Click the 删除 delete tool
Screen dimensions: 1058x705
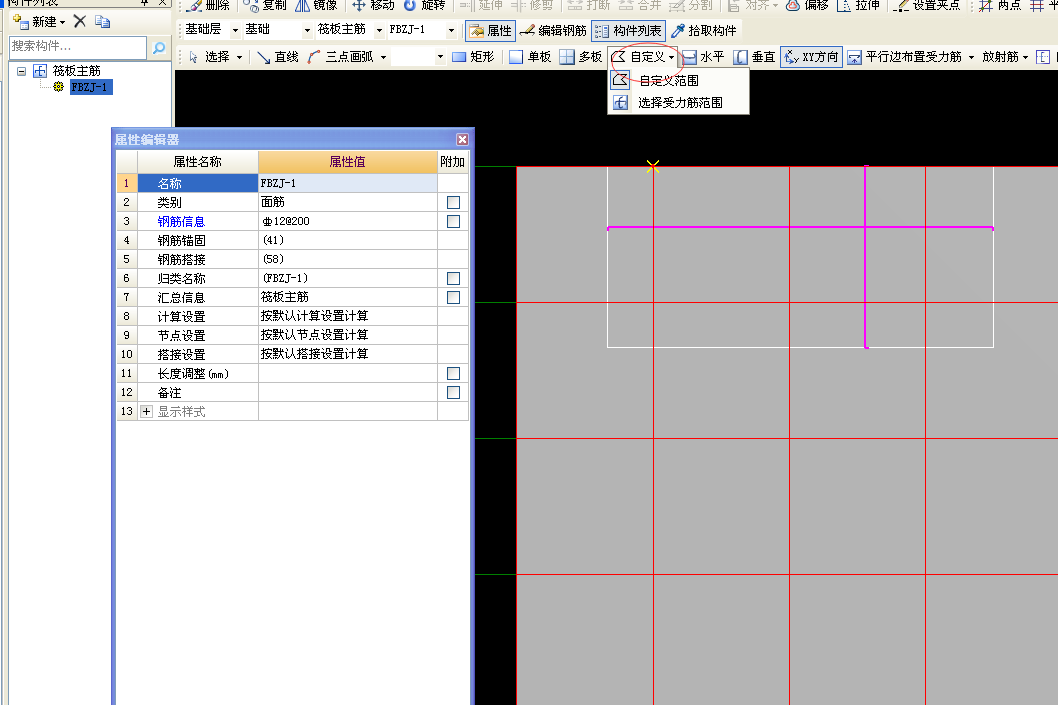coord(209,5)
